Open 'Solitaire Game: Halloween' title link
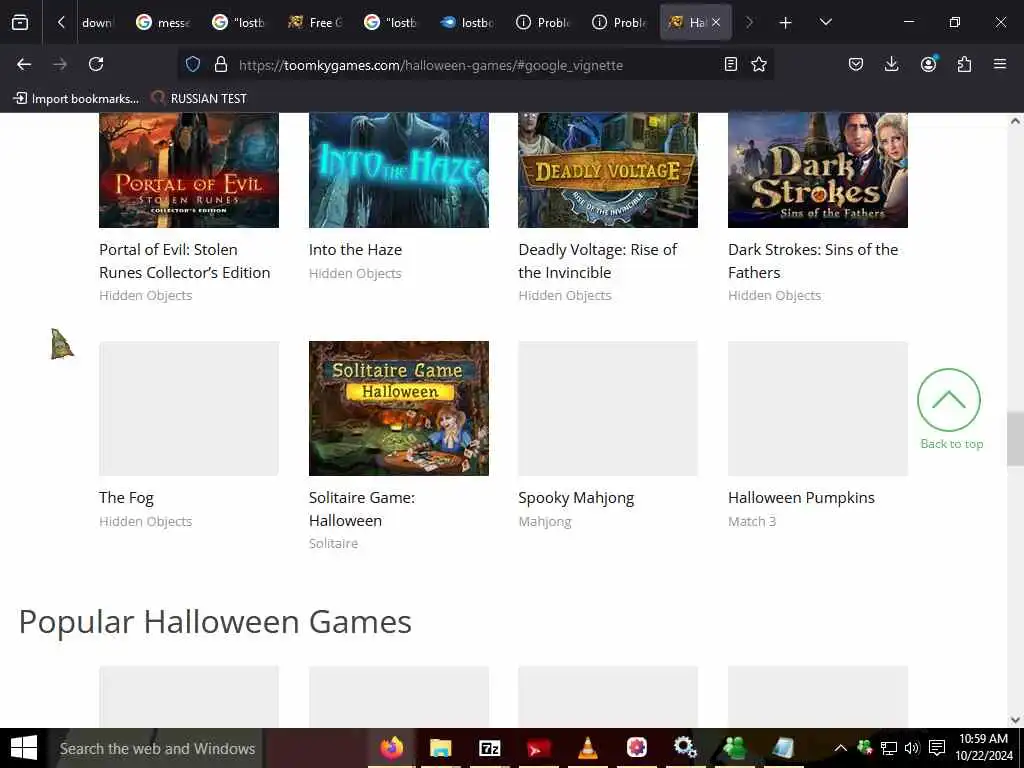The image size is (1024, 768). 362,509
